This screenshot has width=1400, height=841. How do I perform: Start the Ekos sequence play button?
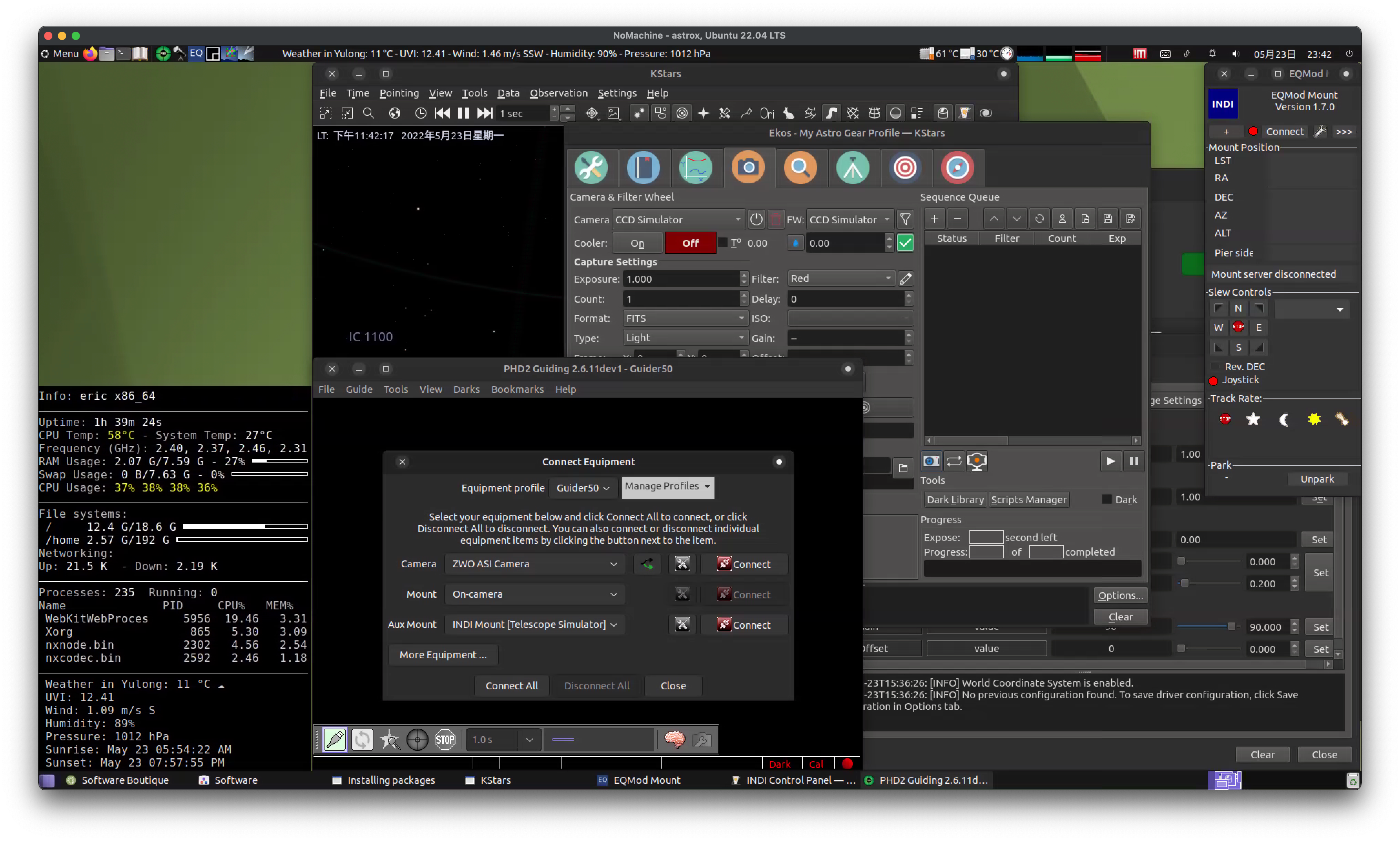(1111, 461)
